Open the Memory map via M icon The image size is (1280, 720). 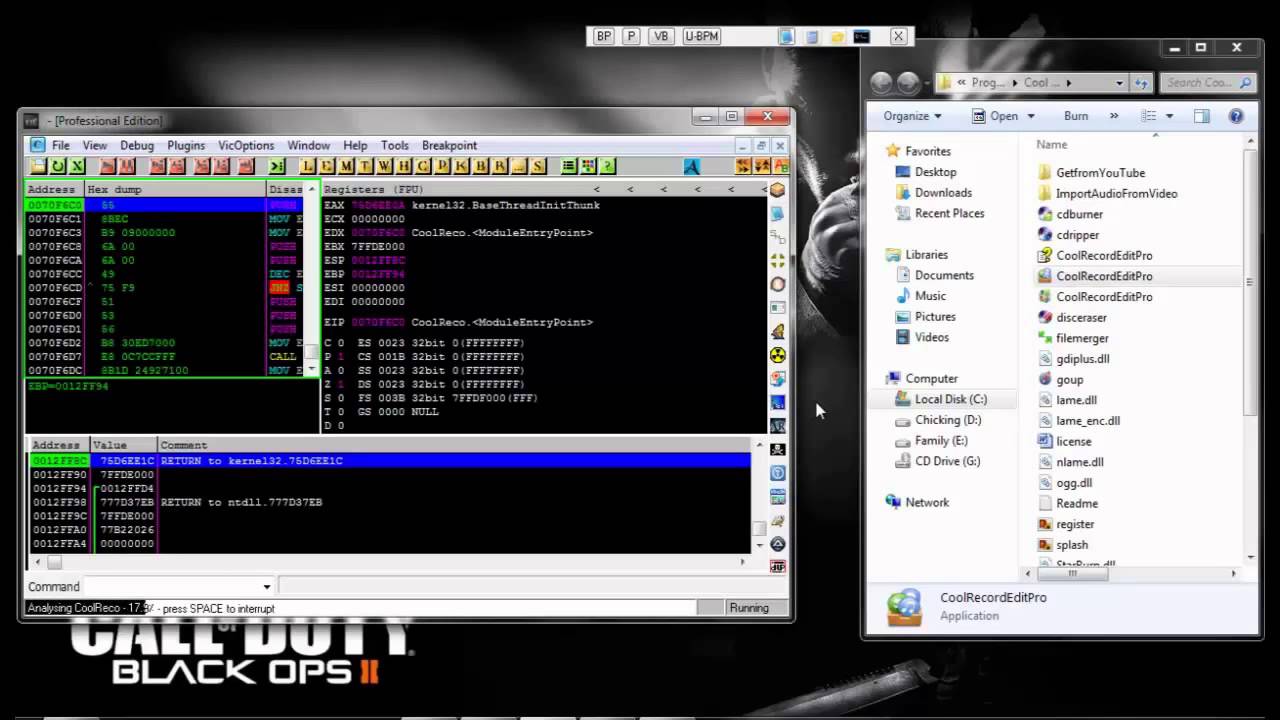coord(346,166)
